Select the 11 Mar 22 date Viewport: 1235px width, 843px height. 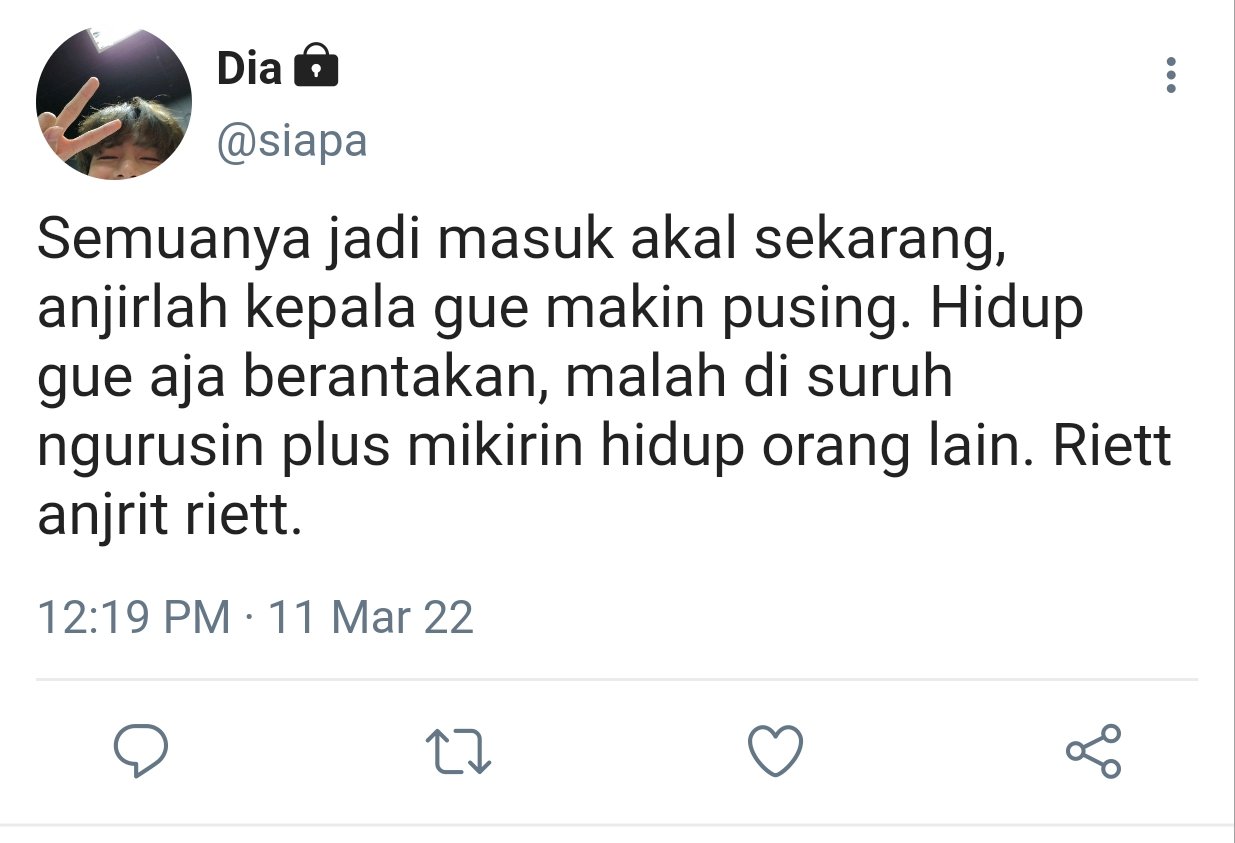click(x=371, y=617)
